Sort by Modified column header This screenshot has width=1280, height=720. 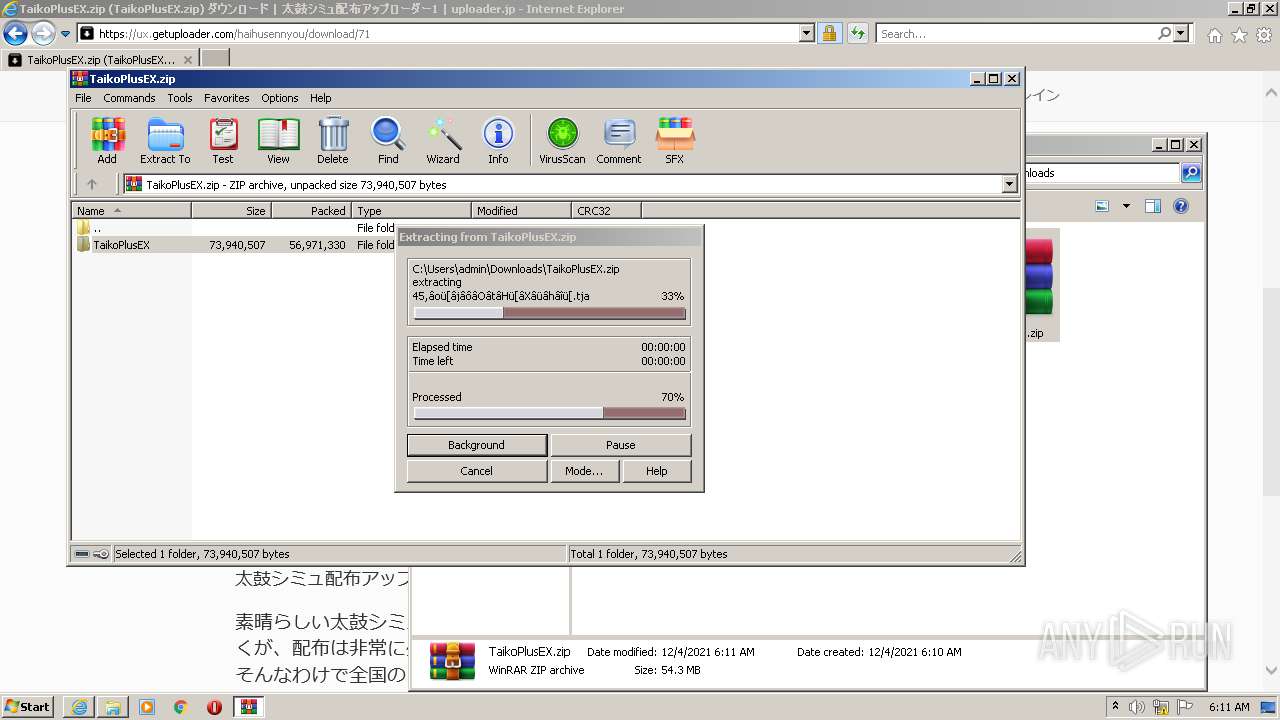tap(521, 211)
